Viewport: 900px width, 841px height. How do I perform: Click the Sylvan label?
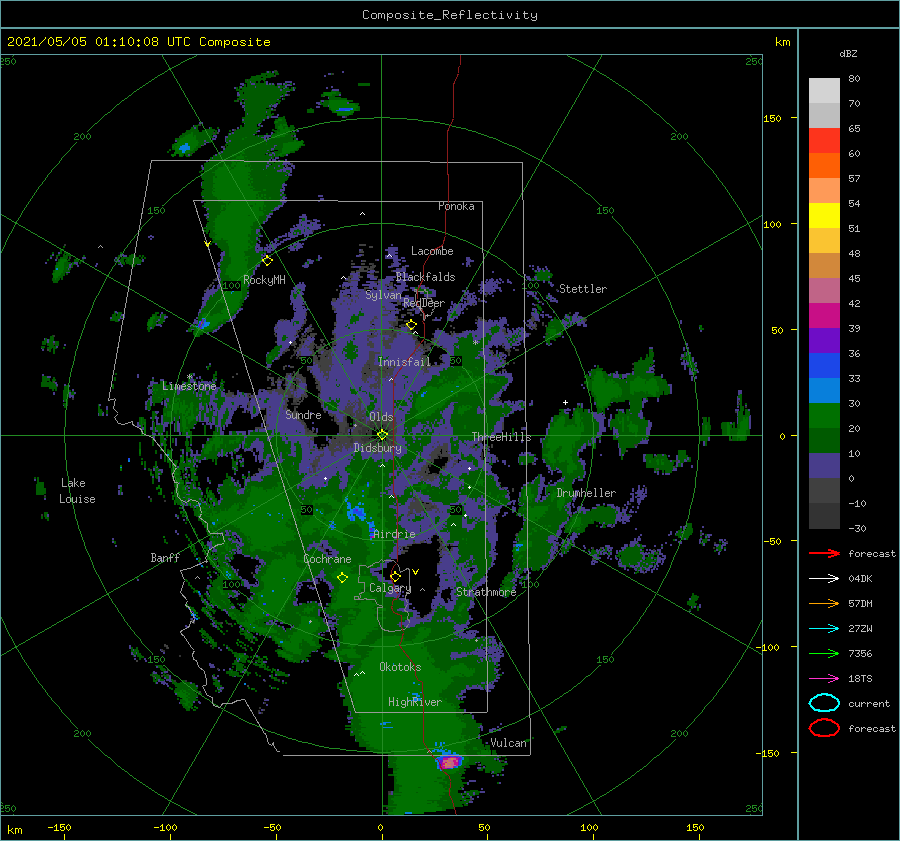[x=383, y=295]
